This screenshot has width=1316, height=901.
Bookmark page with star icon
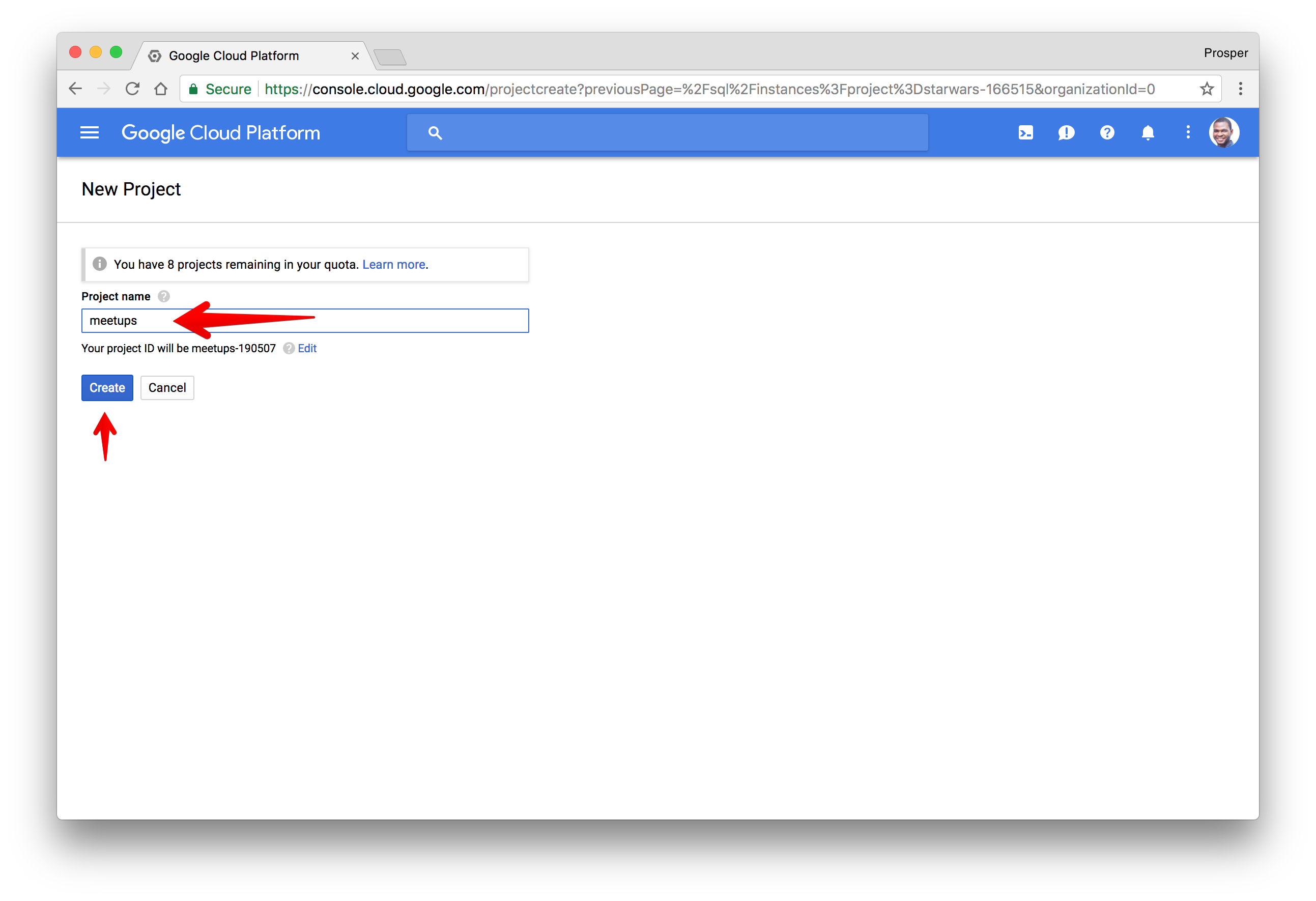click(x=1206, y=89)
